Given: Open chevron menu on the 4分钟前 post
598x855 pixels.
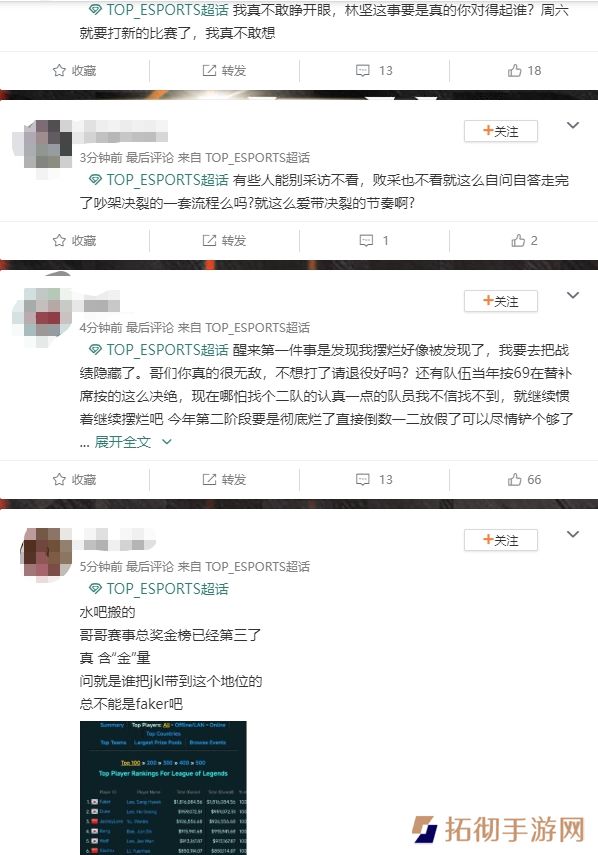Looking at the screenshot, I should pos(572,295).
